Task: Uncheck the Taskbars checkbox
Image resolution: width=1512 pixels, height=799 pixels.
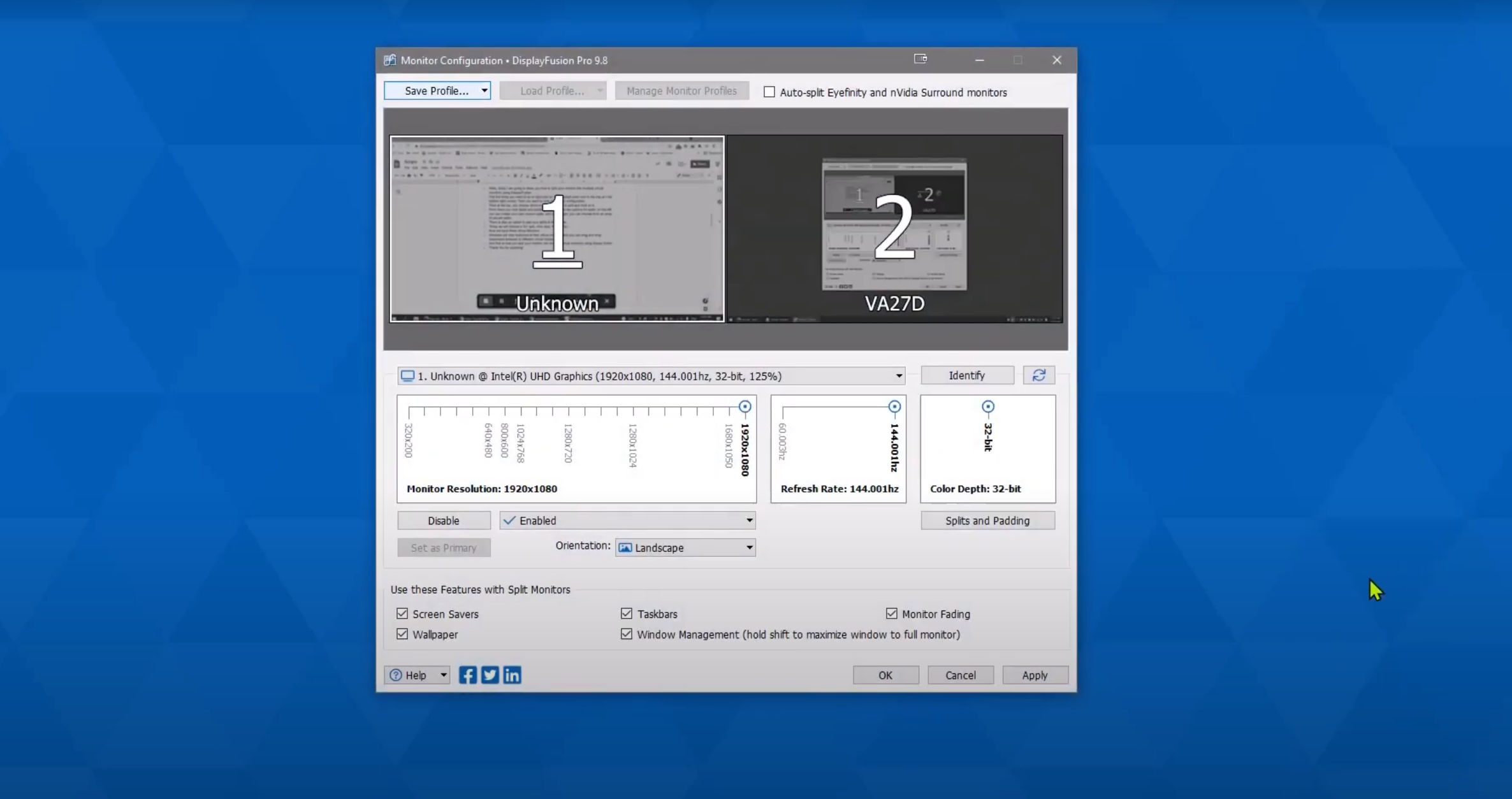Action: pyautogui.click(x=627, y=614)
